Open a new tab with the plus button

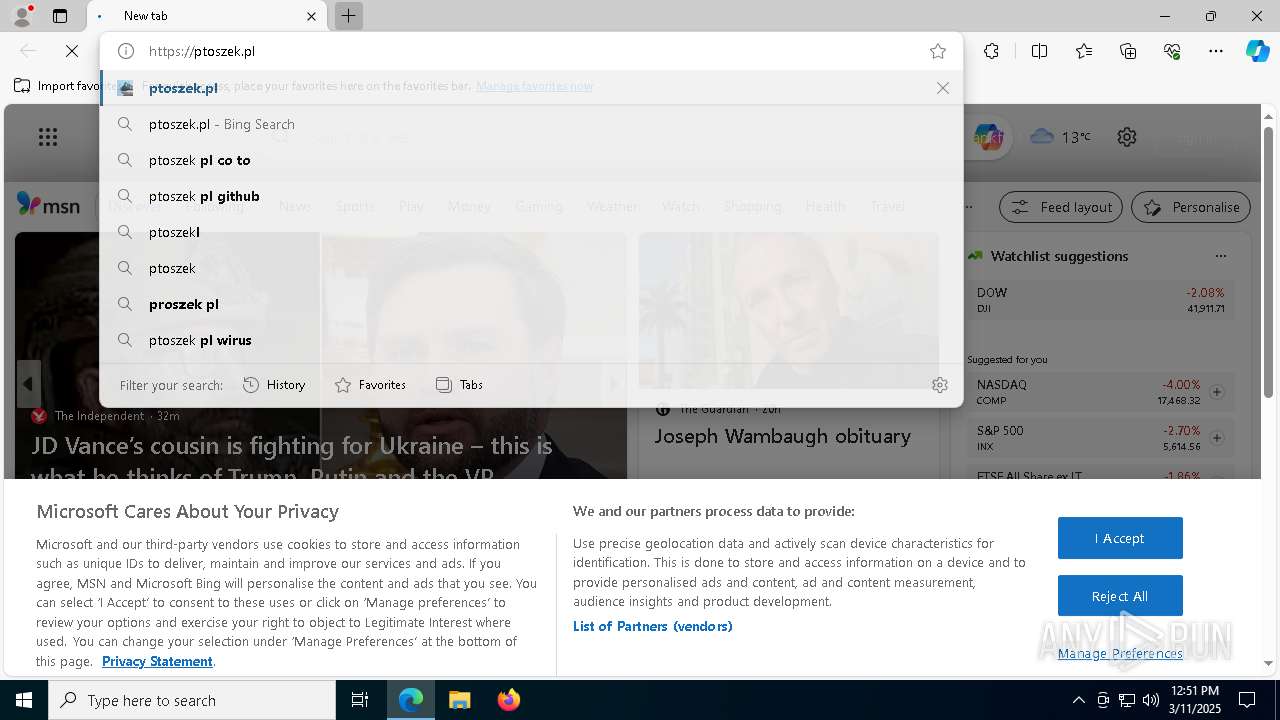348,16
